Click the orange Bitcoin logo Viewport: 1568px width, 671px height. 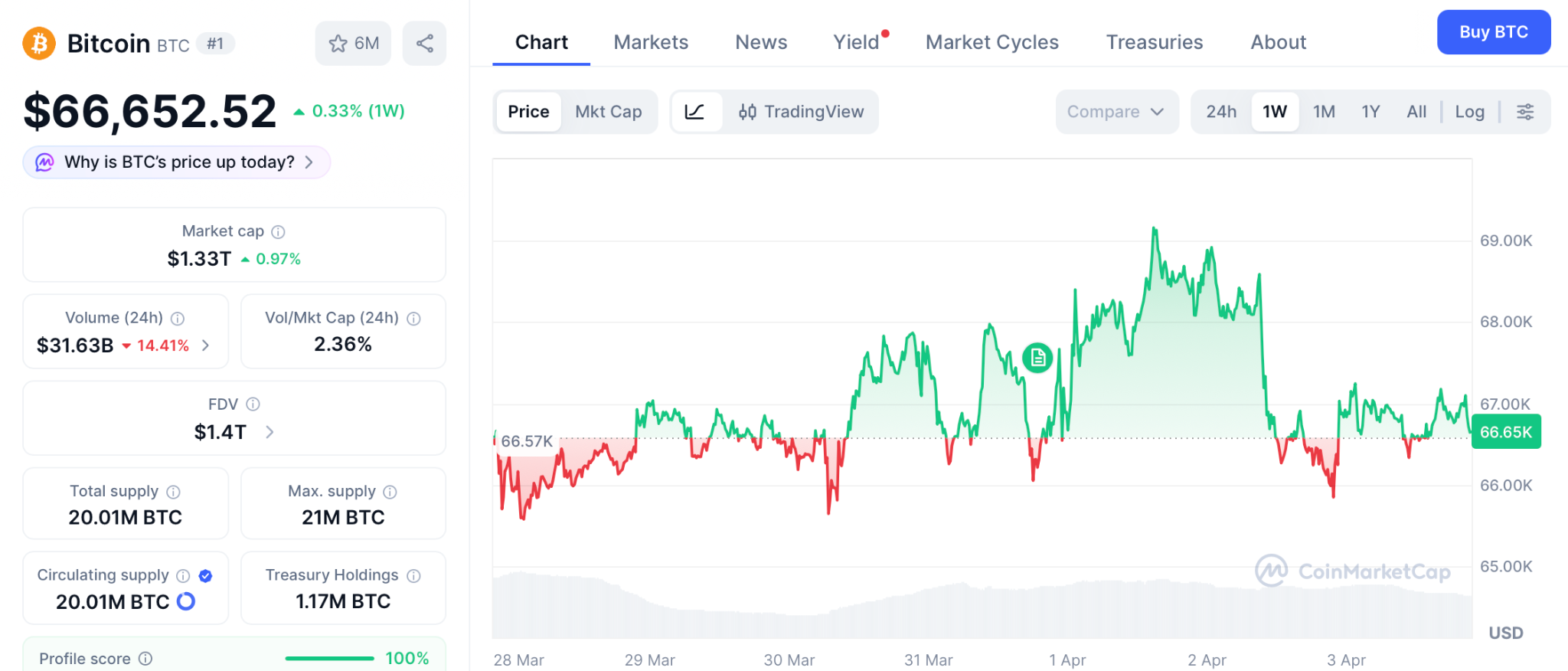[x=39, y=44]
